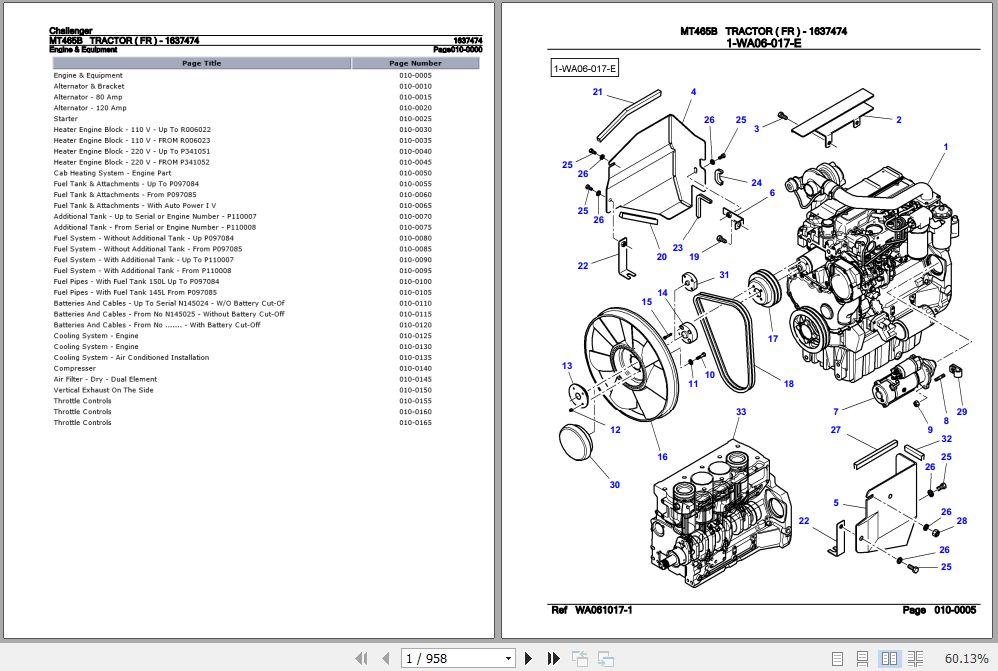Screen dimensions: 998x671
Task: Click the 60.13% zoom level
Action: pos(966,658)
